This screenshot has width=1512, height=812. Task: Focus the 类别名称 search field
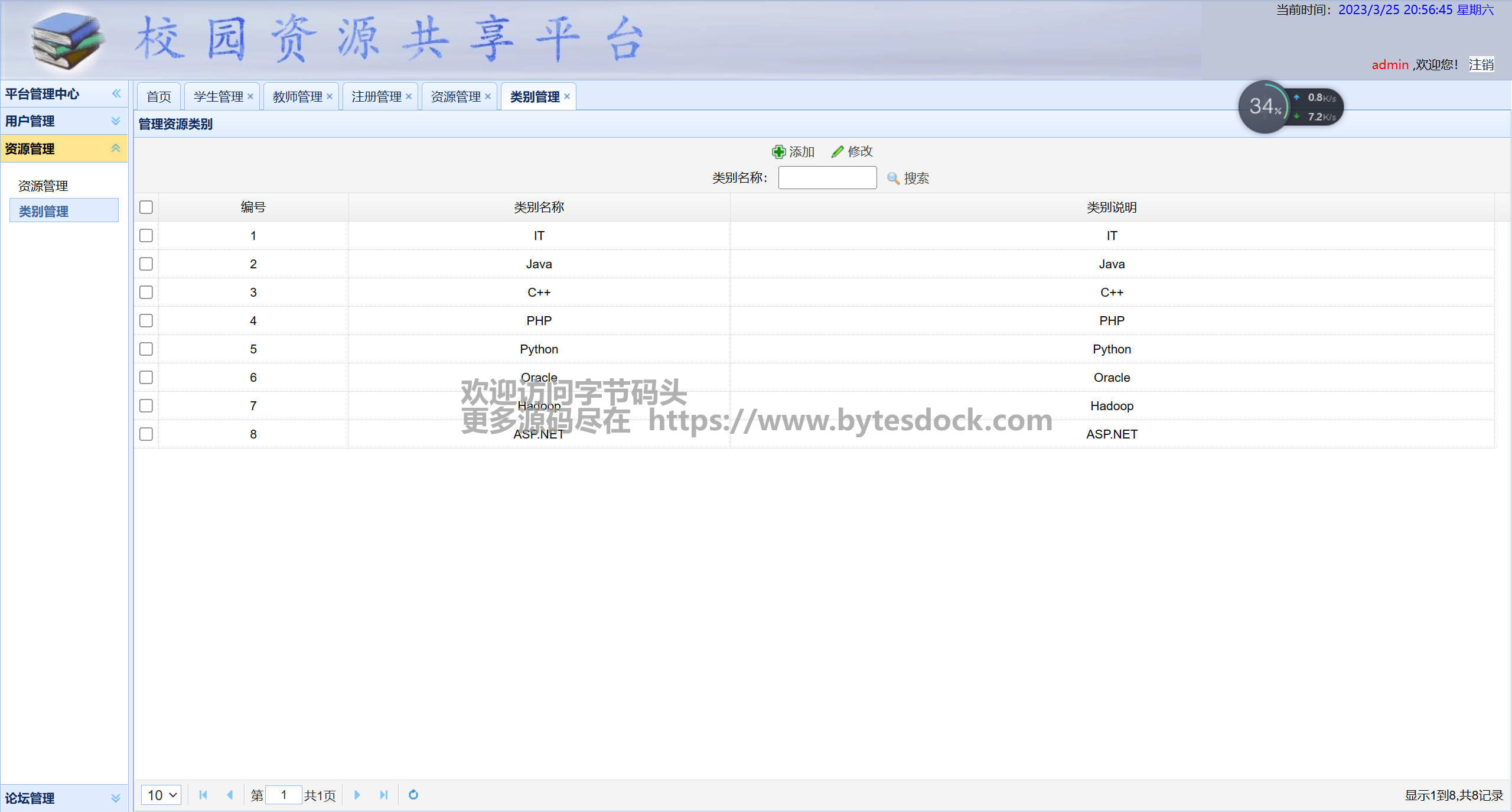coord(827,178)
